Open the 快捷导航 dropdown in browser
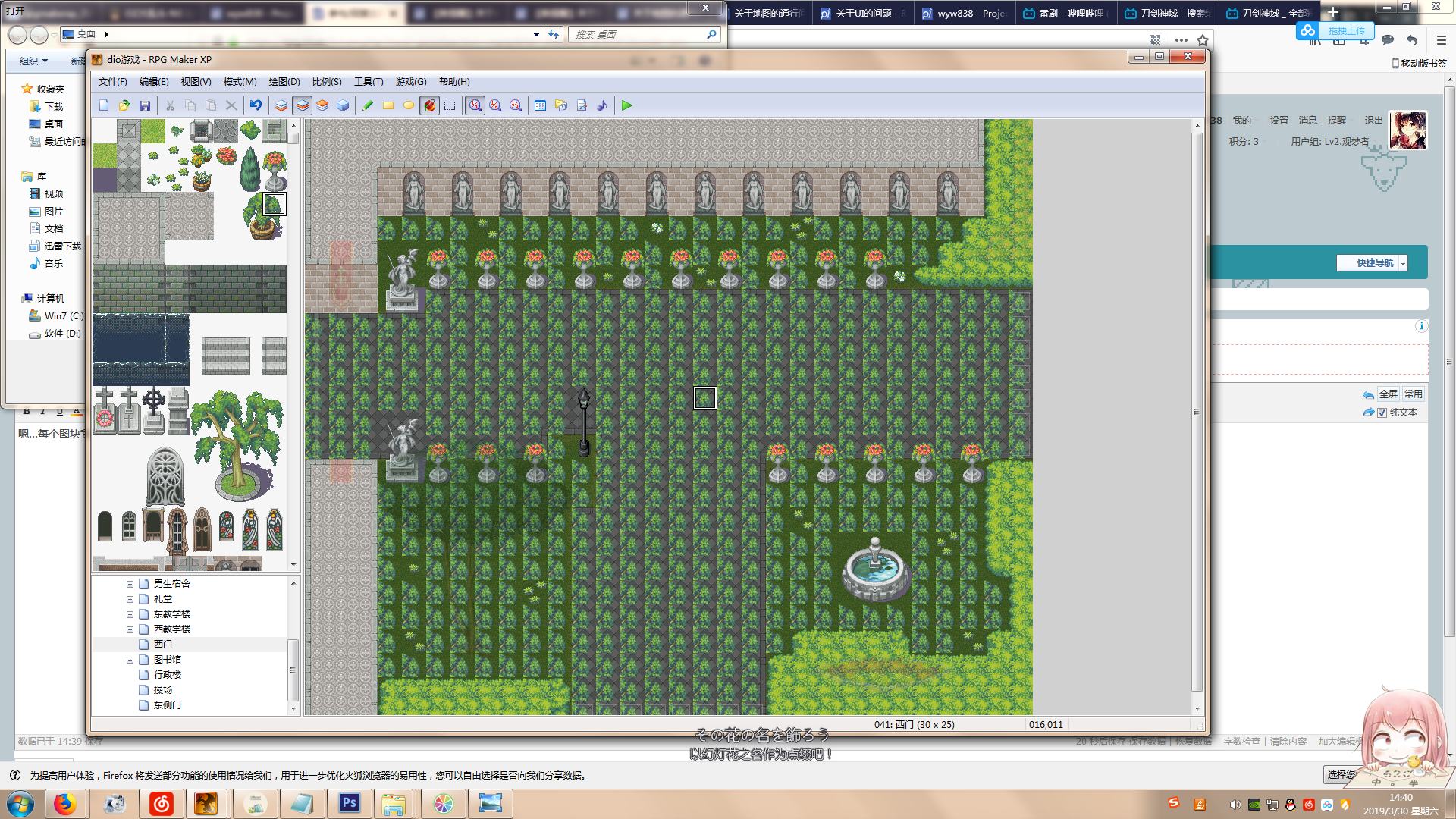 (x=1372, y=263)
